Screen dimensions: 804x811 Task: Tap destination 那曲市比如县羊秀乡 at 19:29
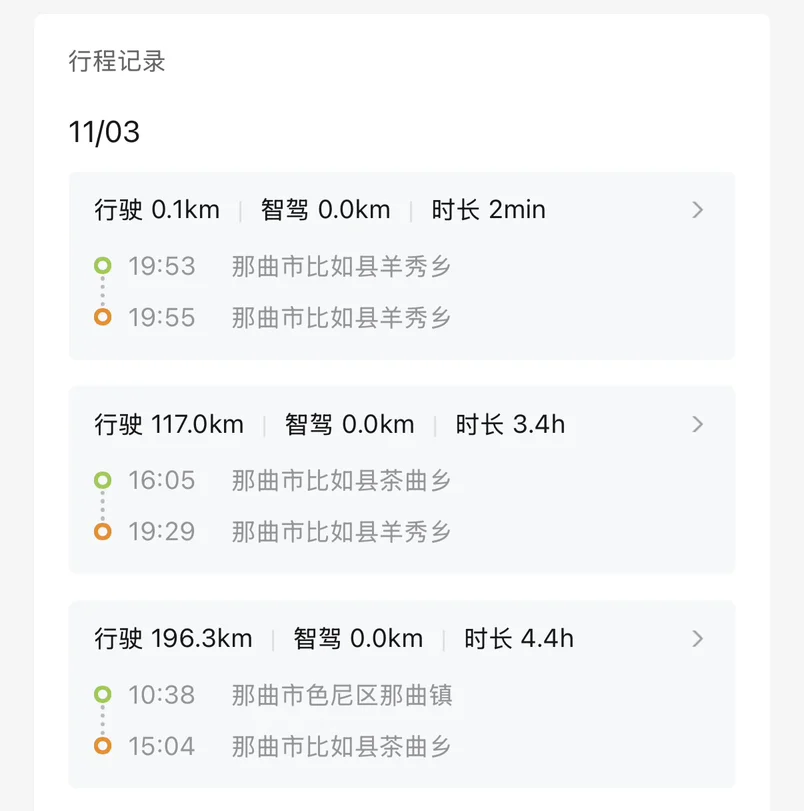coord(342,532)
